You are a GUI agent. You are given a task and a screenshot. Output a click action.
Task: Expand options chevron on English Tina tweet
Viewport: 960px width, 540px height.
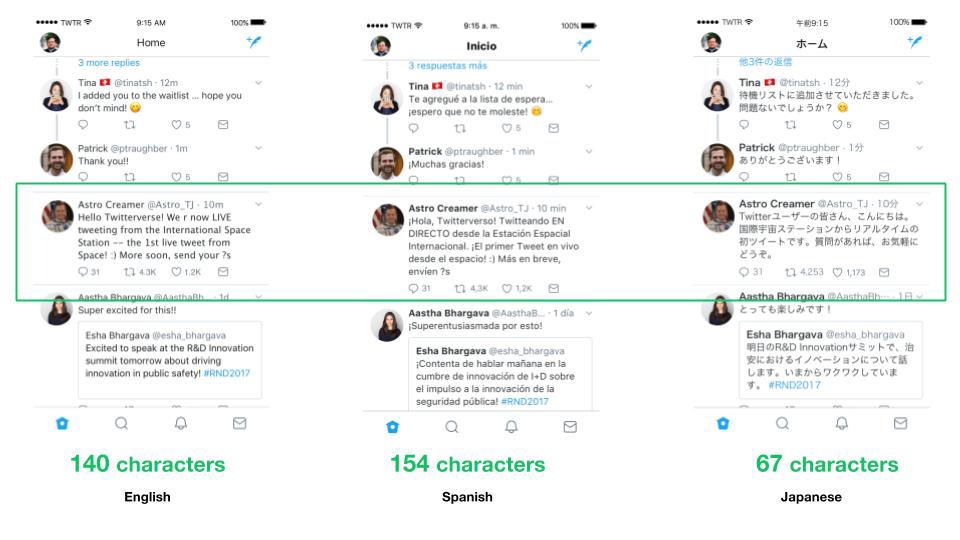click(258, 83)
